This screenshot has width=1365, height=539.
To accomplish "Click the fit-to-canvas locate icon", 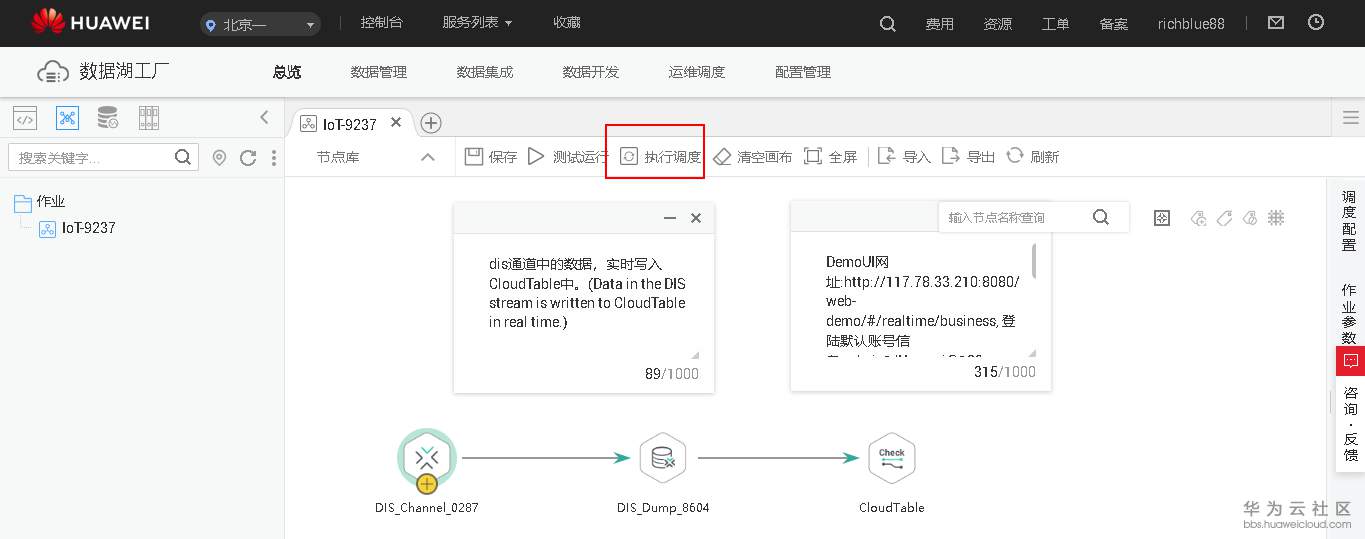I will (x=1162, y=218).
